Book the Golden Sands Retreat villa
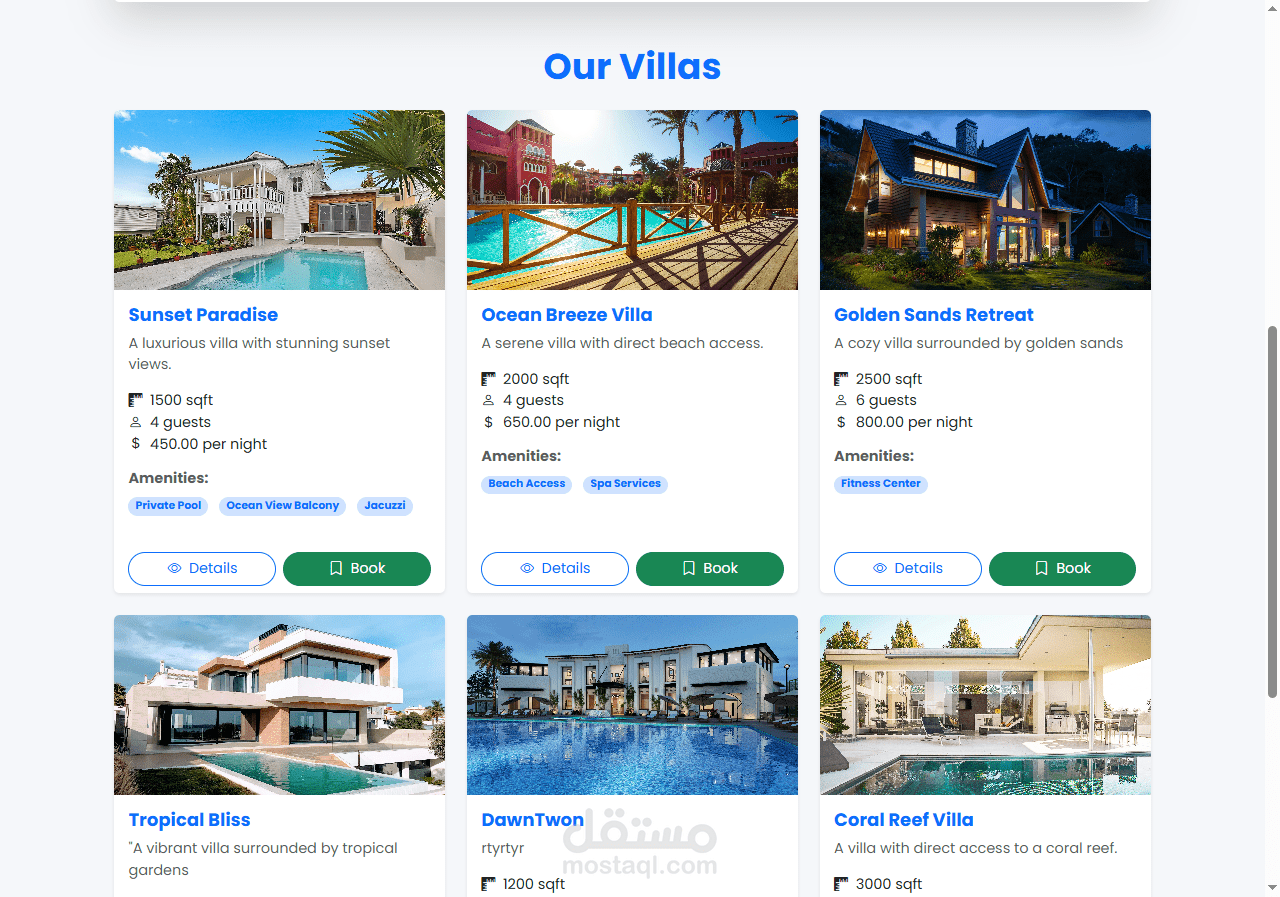 [1062, 568]
